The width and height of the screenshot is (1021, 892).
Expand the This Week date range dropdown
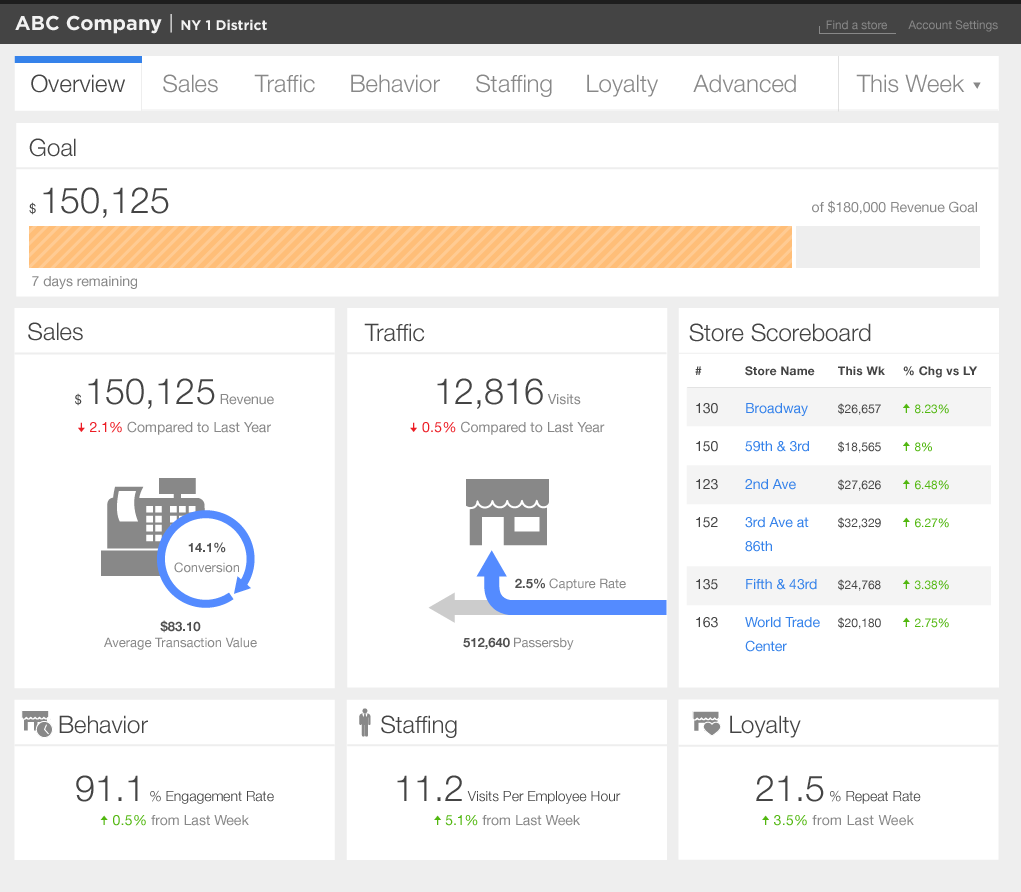coord(918,84)
